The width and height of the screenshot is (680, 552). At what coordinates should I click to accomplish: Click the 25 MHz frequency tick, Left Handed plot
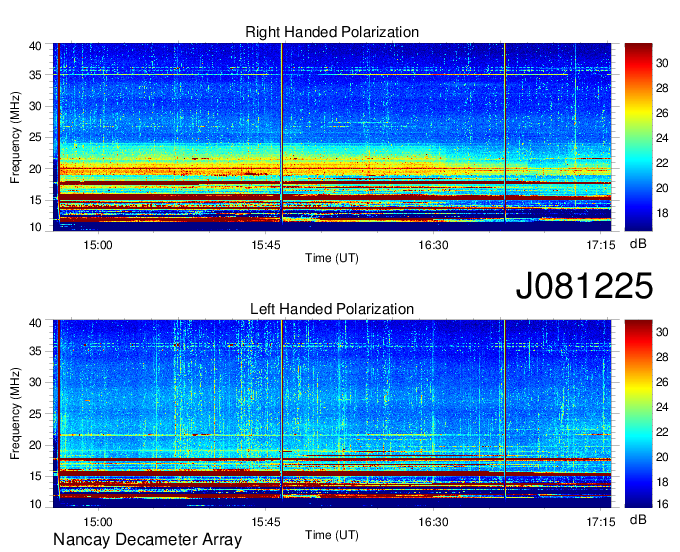(x=35, y=414)
